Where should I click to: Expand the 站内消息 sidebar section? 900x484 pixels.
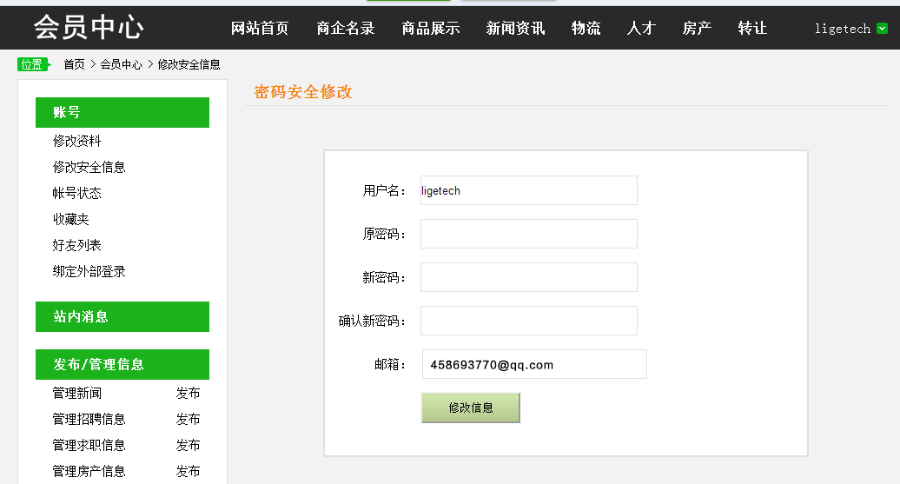(x=122, y=317)
